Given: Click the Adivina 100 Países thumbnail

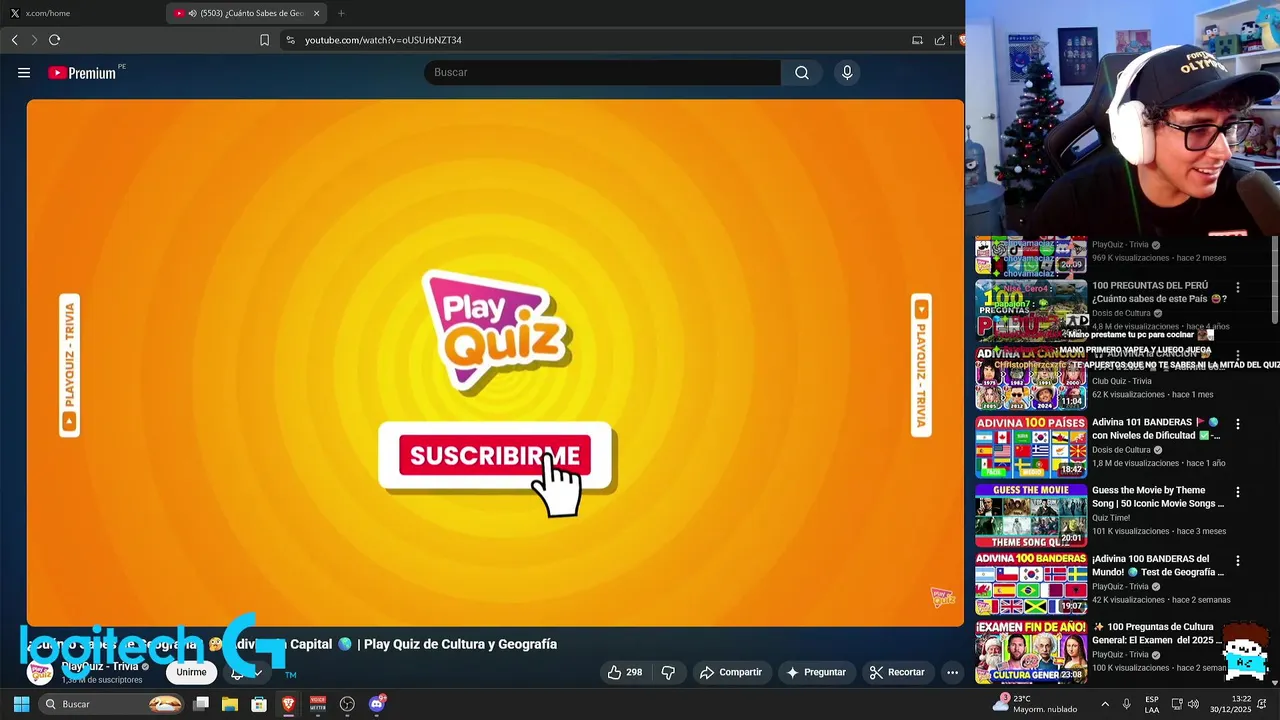Looking at the screenshot, I should [x=1031, y=448].
